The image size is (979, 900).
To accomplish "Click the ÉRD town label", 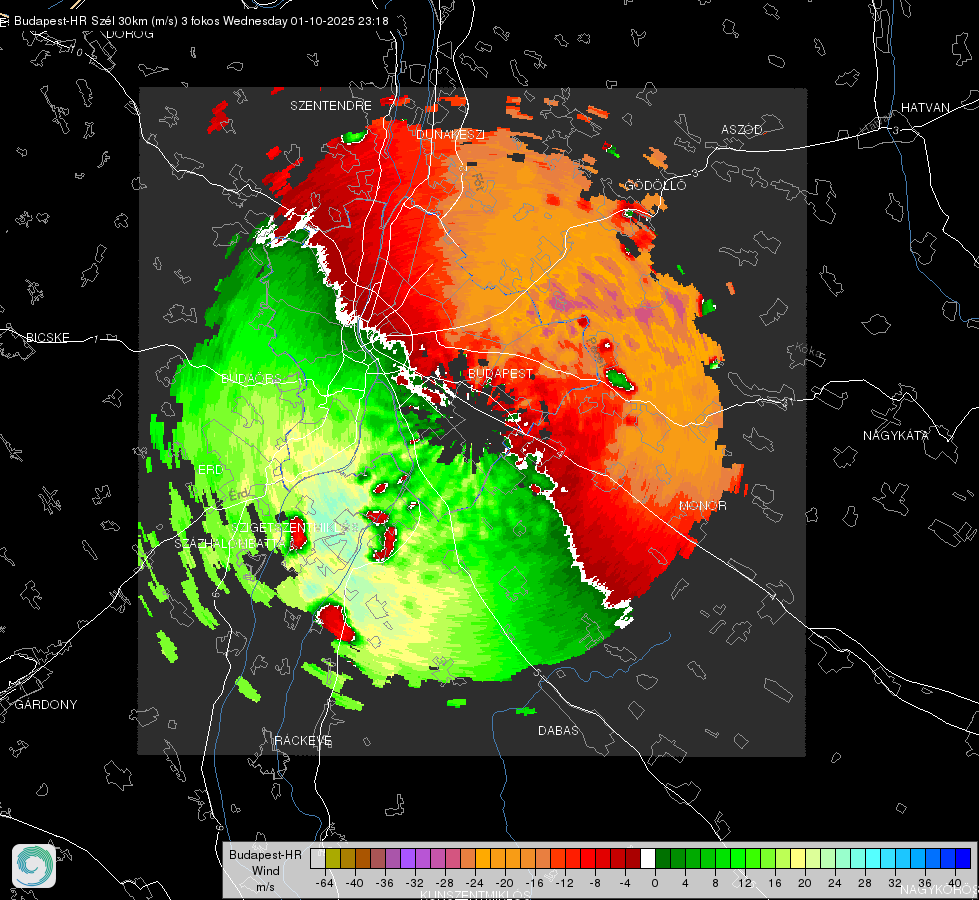I will coord(210,469).
